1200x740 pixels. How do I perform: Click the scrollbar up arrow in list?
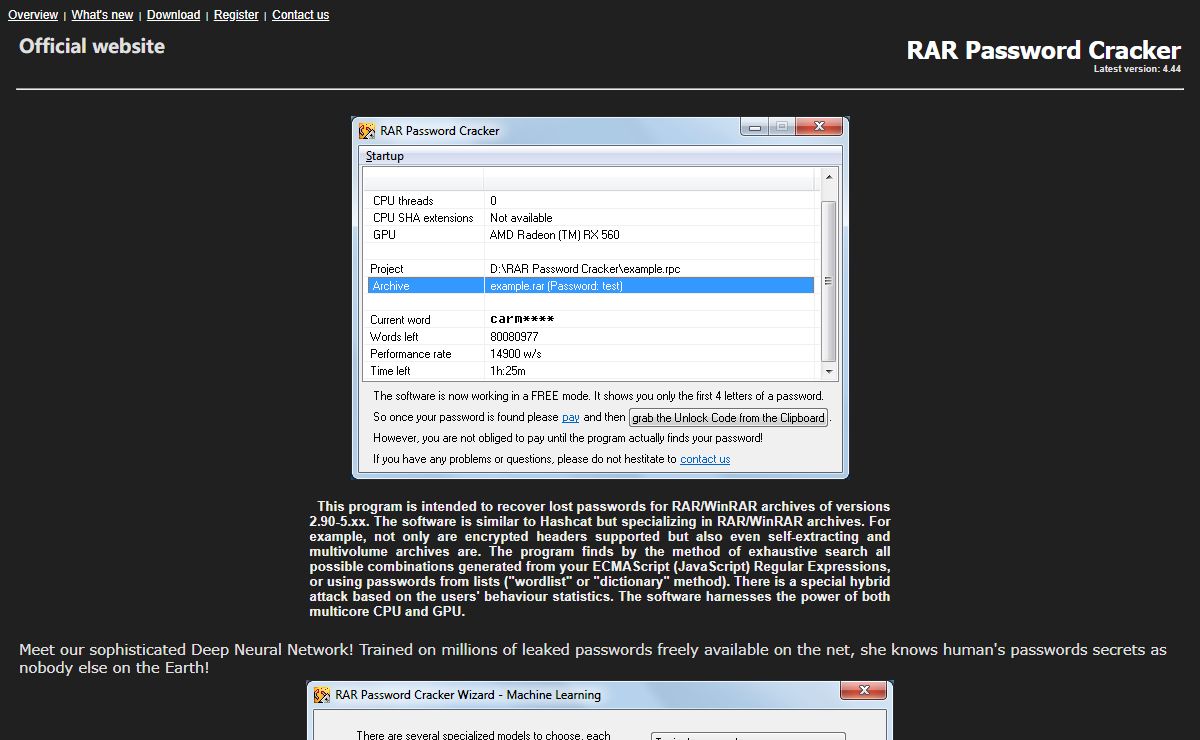coord(828,178)
